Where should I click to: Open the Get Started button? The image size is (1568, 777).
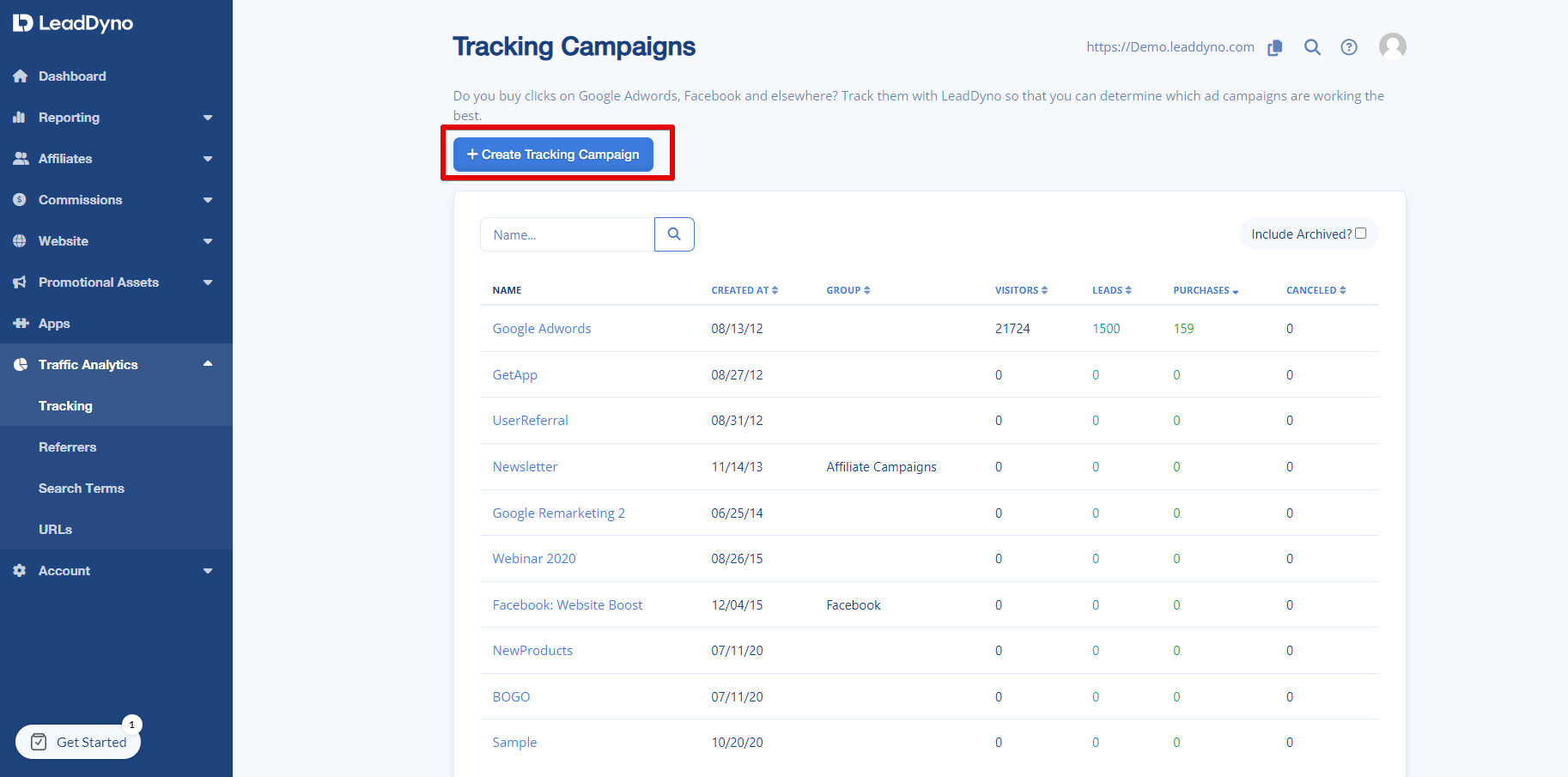point(78,742)
